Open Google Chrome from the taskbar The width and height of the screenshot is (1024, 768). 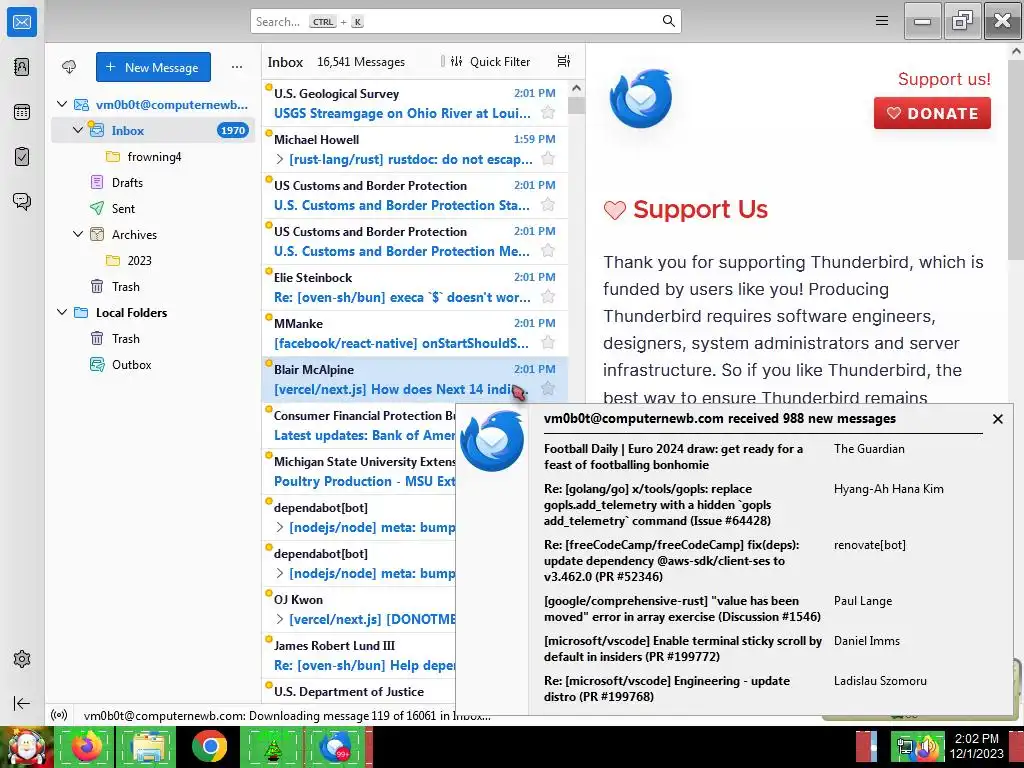click(209, 747)
